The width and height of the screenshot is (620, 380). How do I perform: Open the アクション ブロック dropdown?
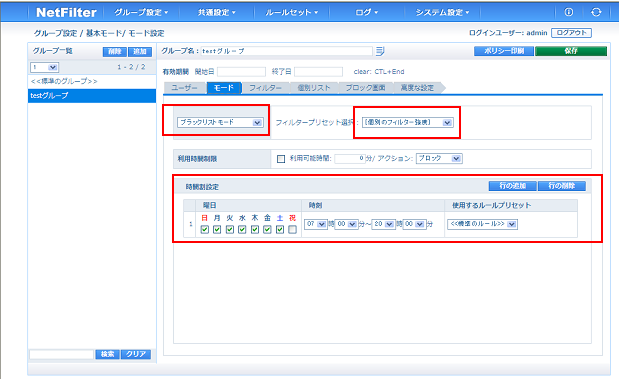[439, 159]
